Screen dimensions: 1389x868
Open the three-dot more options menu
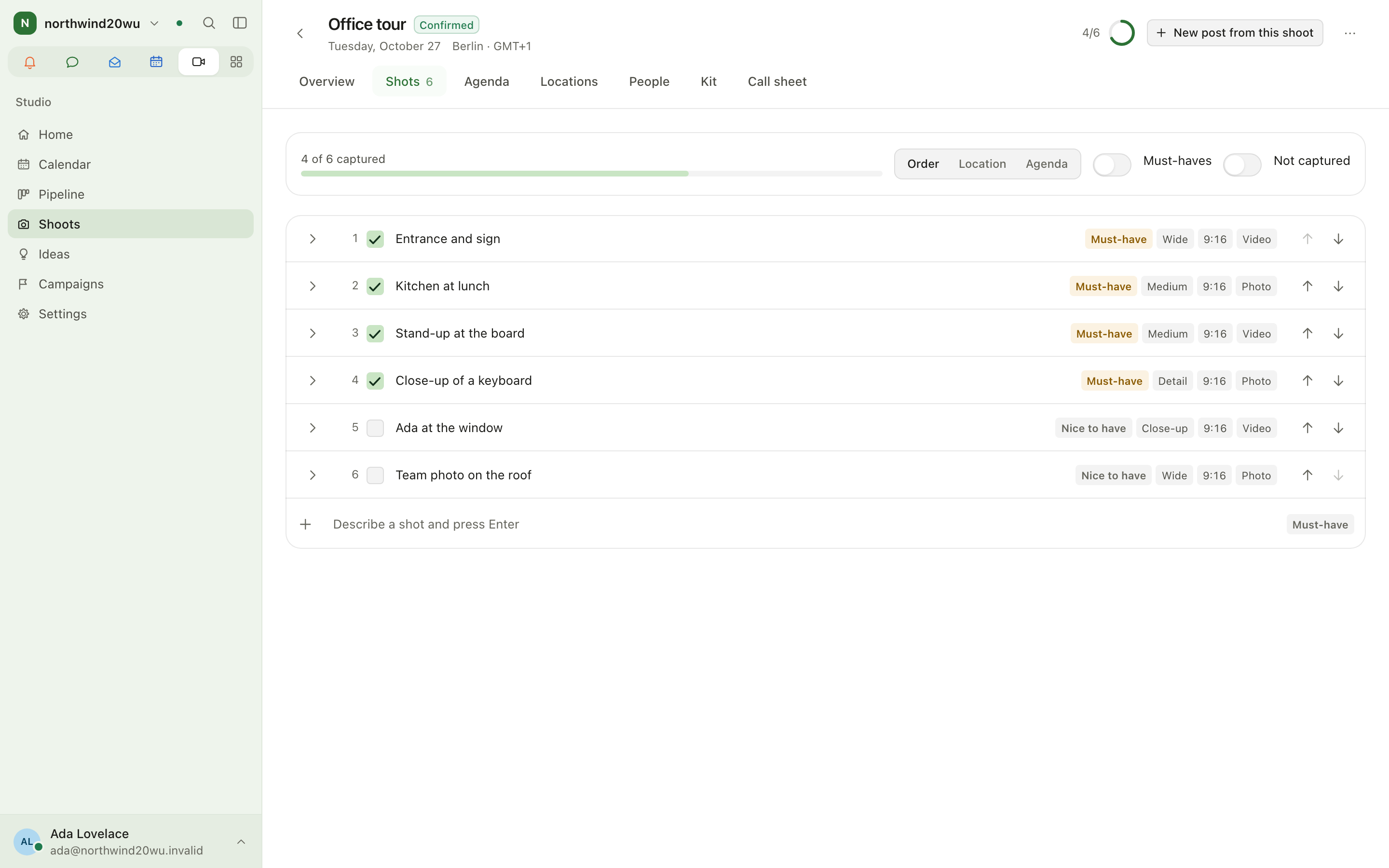[x=1350, y=33]
